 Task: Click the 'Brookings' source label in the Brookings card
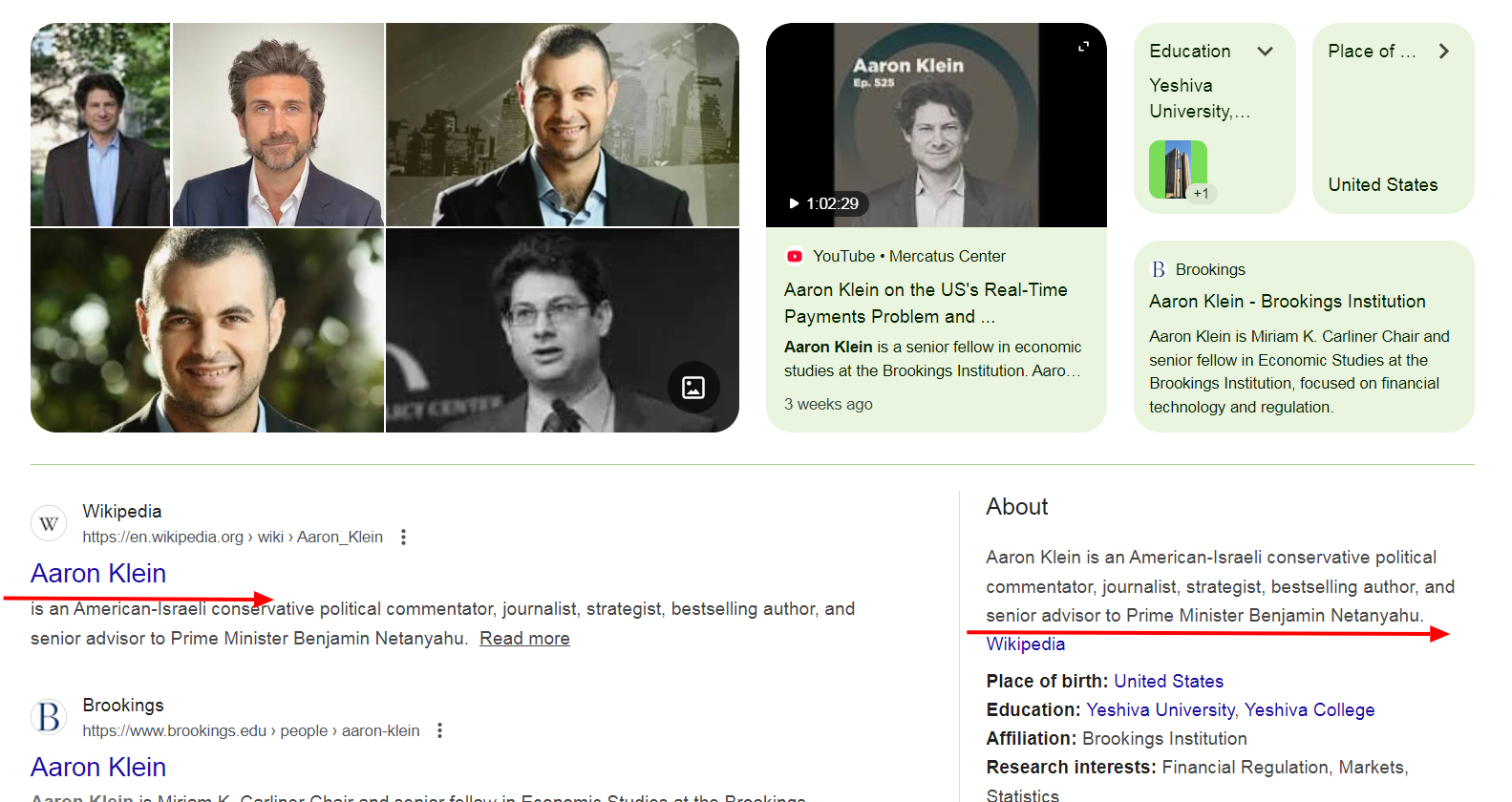[1210, 269]
